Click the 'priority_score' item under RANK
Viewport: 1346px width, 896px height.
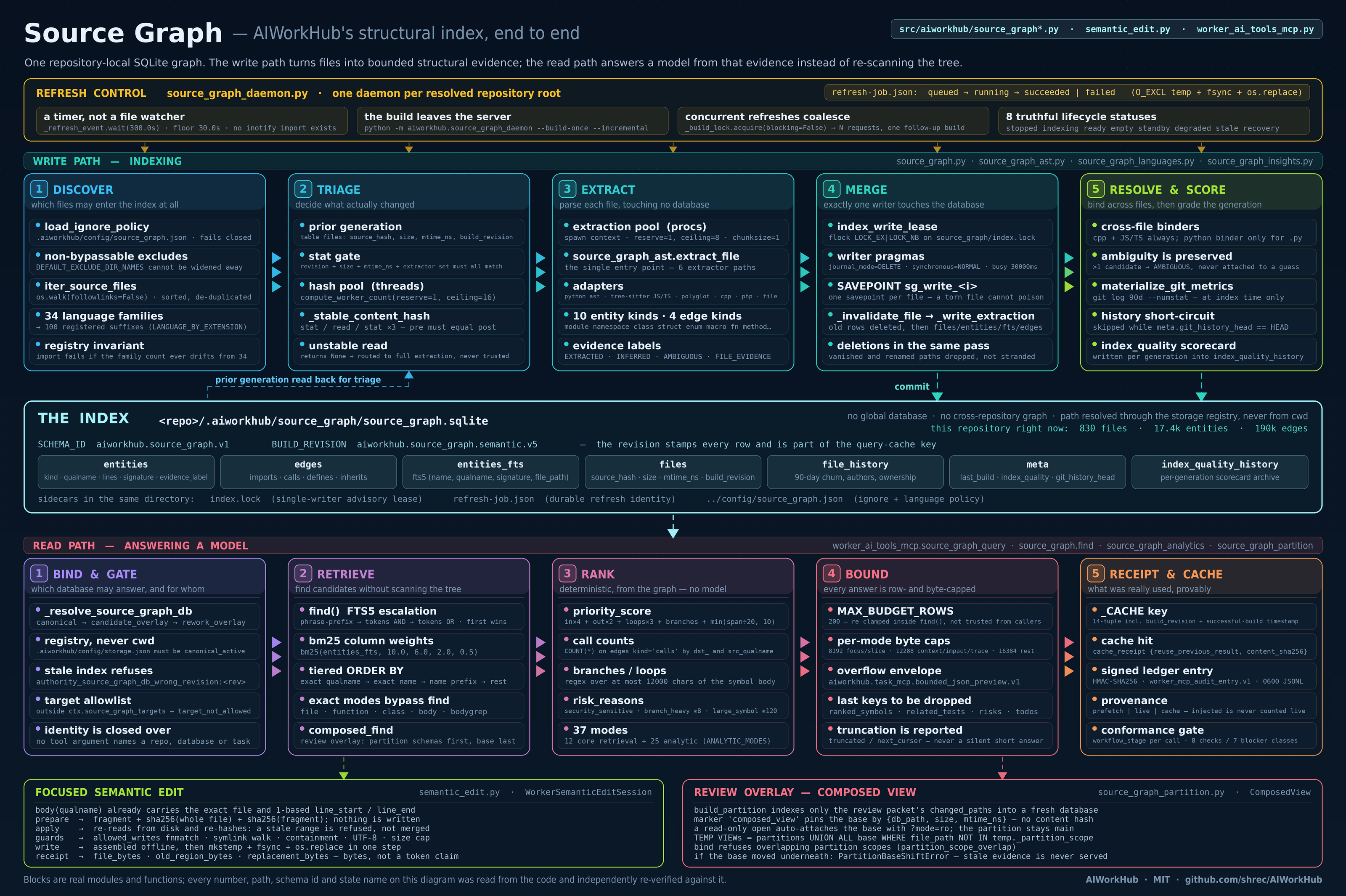[673, 616]
